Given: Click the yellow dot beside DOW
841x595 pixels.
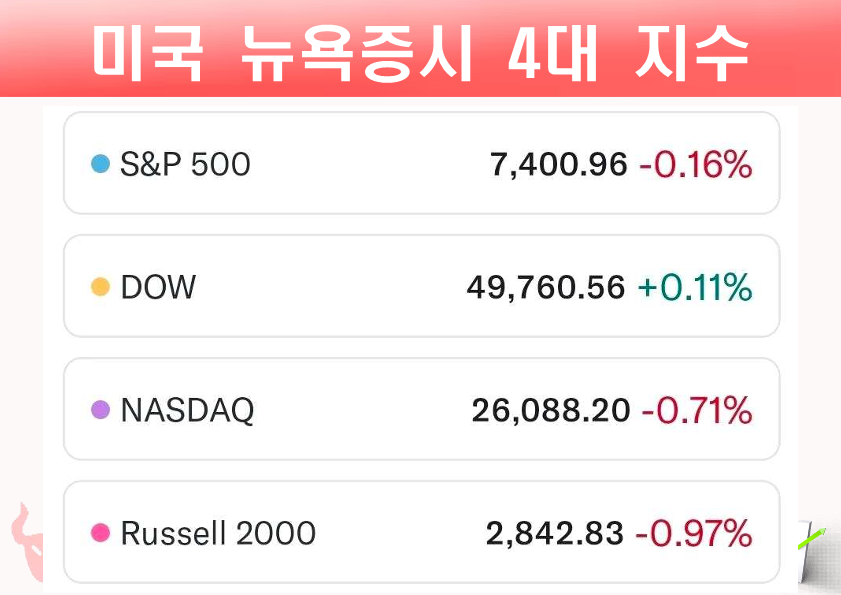Looking at the screenshot, I should click(100, 287).
